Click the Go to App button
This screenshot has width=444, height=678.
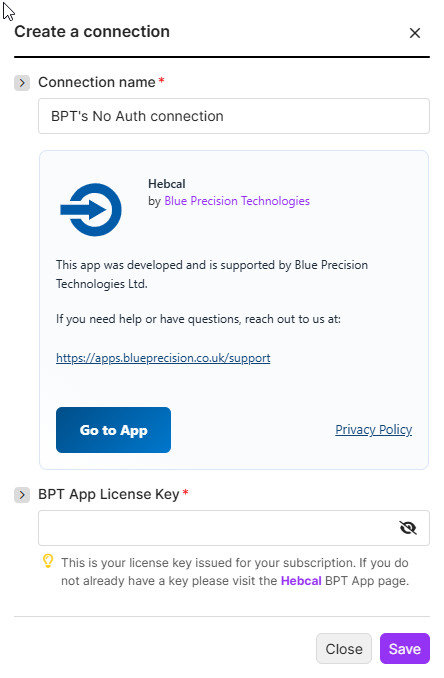[x=113, y=430]
